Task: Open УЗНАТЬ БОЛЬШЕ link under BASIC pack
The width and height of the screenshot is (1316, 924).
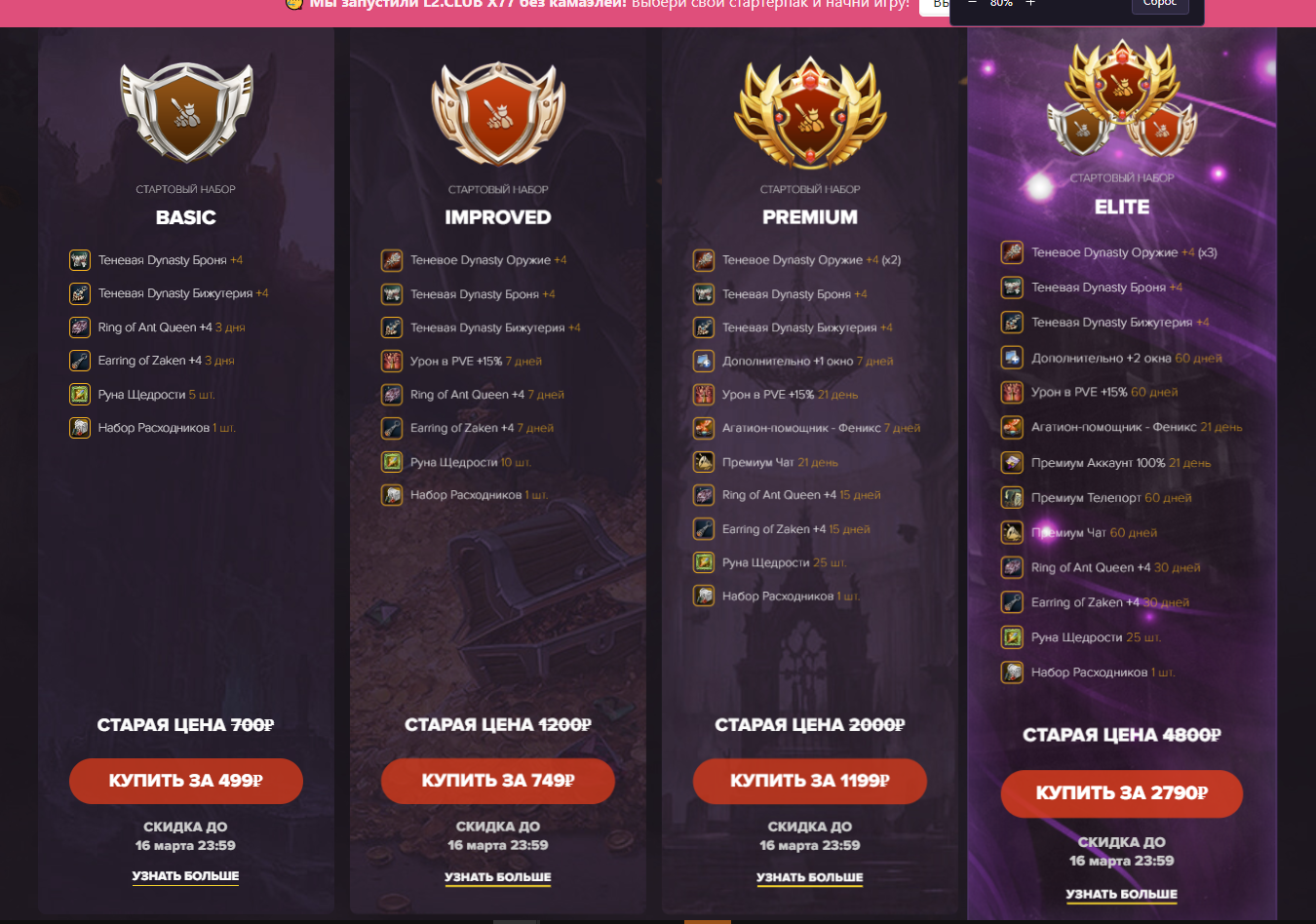Action: click(x=186, y=876)
